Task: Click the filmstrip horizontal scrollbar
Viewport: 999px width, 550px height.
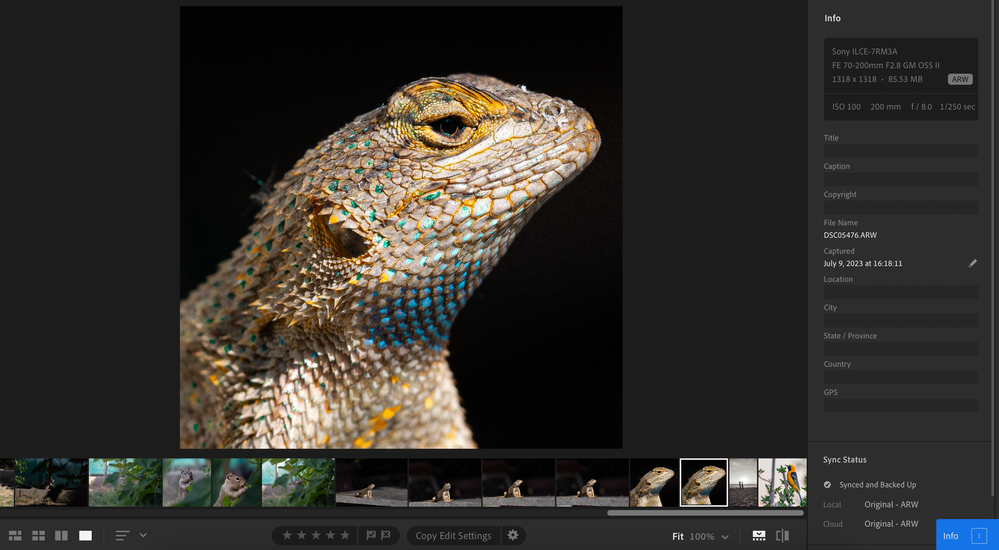Action: click(x=704, y=513)
